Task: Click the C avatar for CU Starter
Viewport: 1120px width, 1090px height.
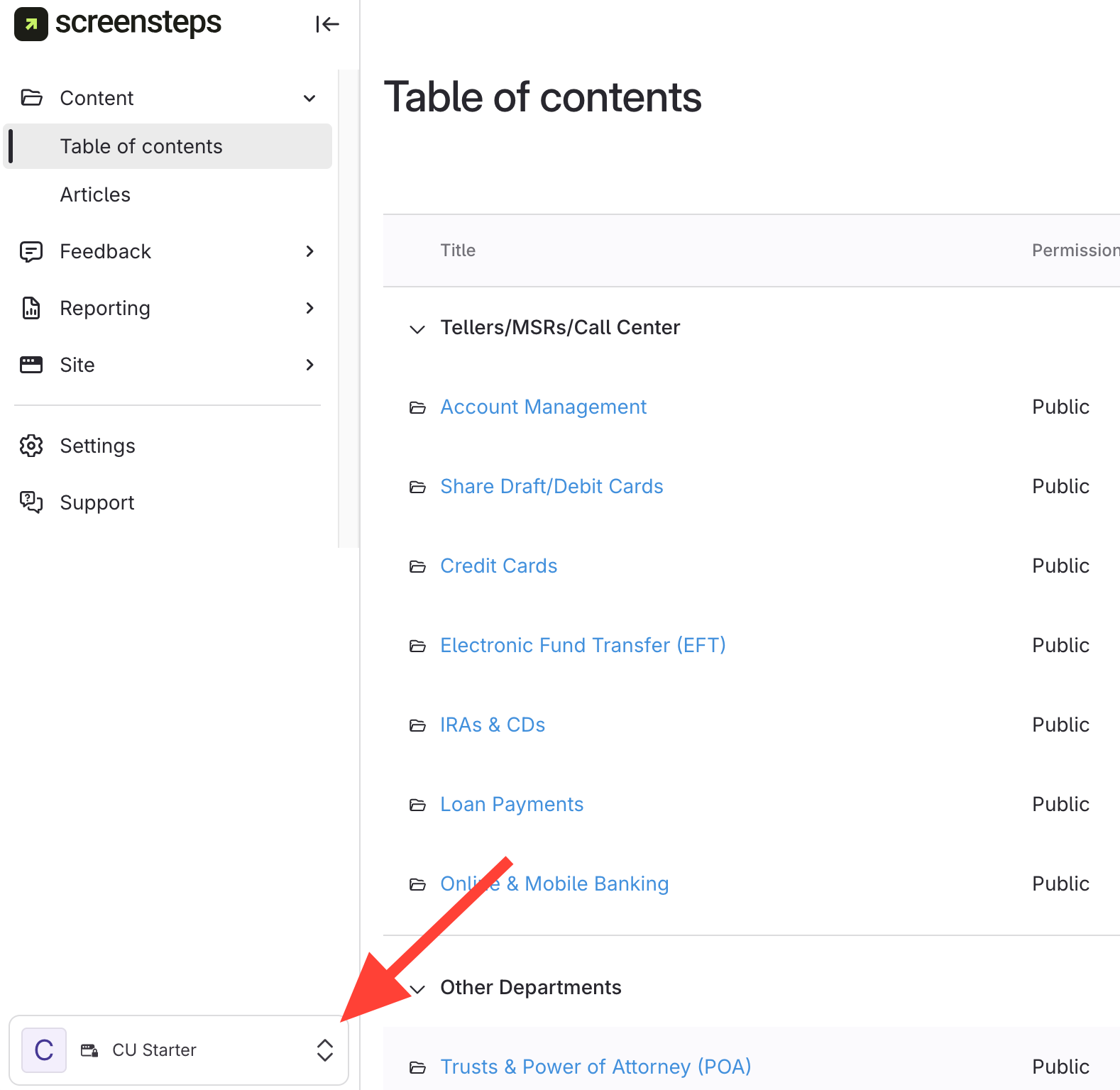Action: pos(44,1050)
